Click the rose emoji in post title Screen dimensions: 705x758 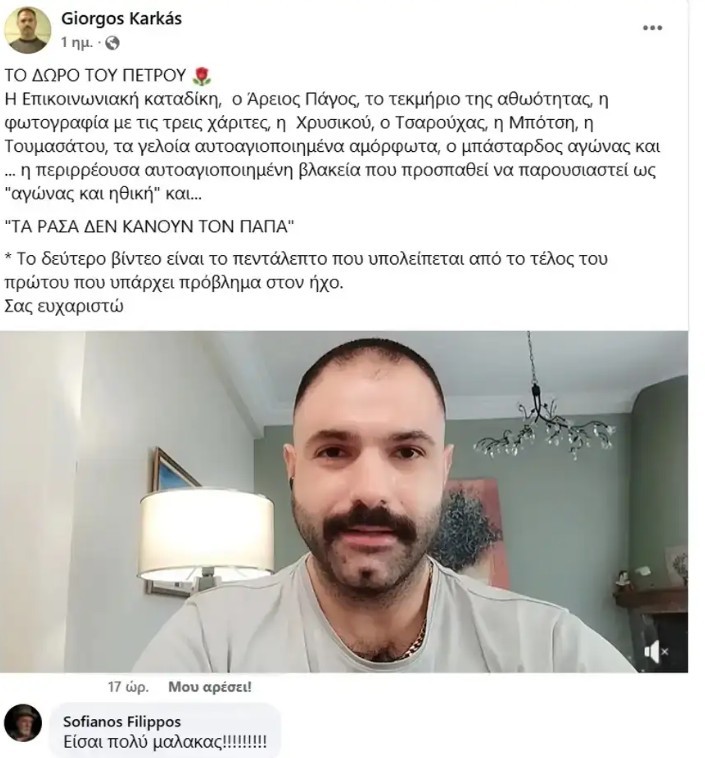202,75
